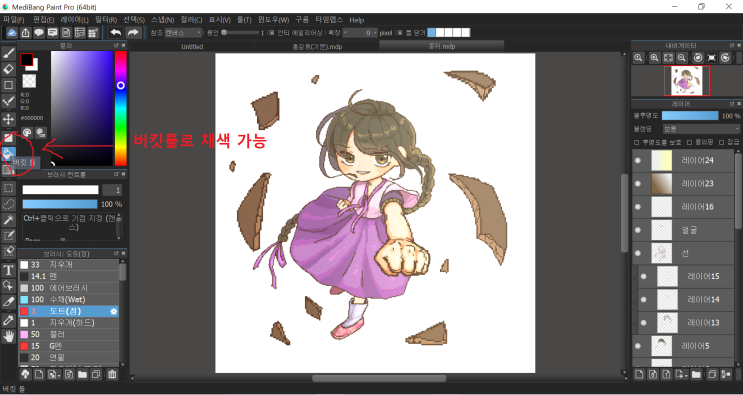The width and height of the screenshot is (743, 395).
Task: Click the Undo arrow in the toolbar
Action: pos(115,32)
